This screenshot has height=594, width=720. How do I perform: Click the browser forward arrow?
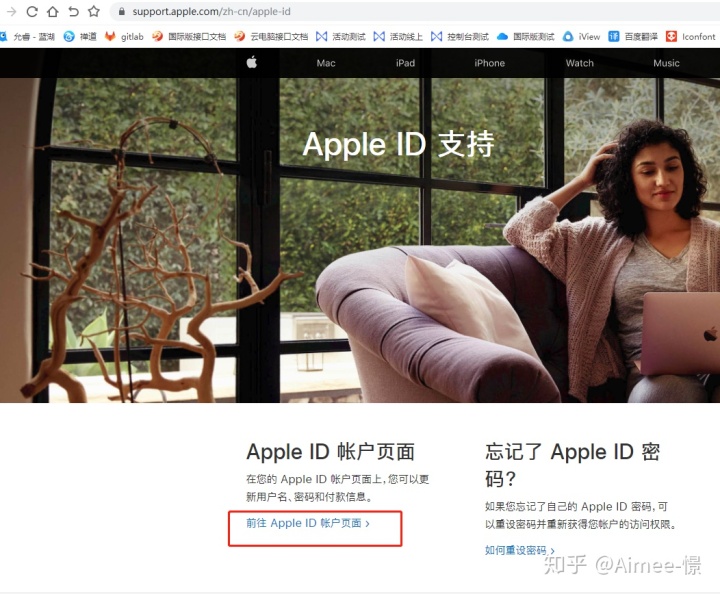11,11
